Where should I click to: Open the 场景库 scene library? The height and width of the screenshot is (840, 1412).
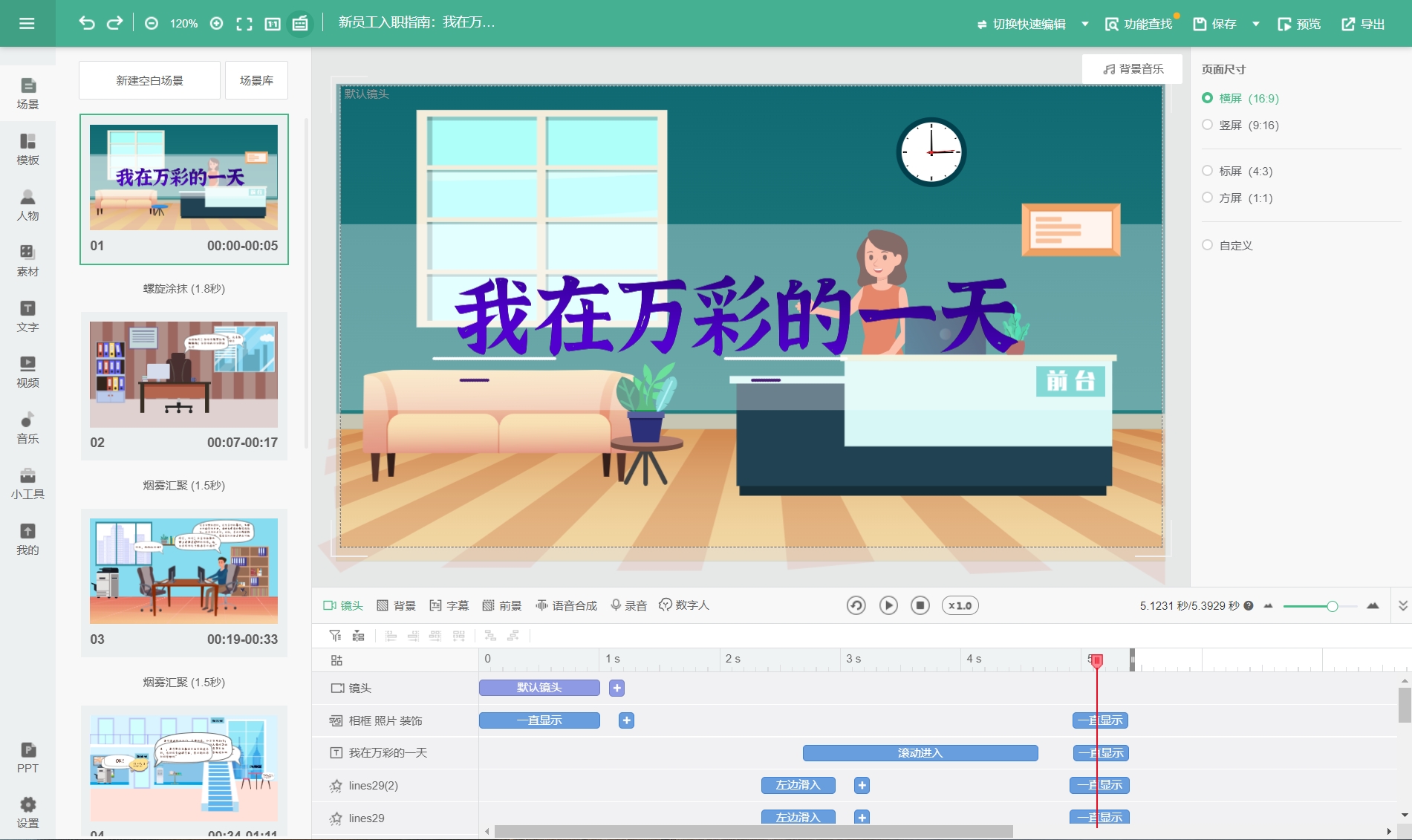tap(256, 80)
